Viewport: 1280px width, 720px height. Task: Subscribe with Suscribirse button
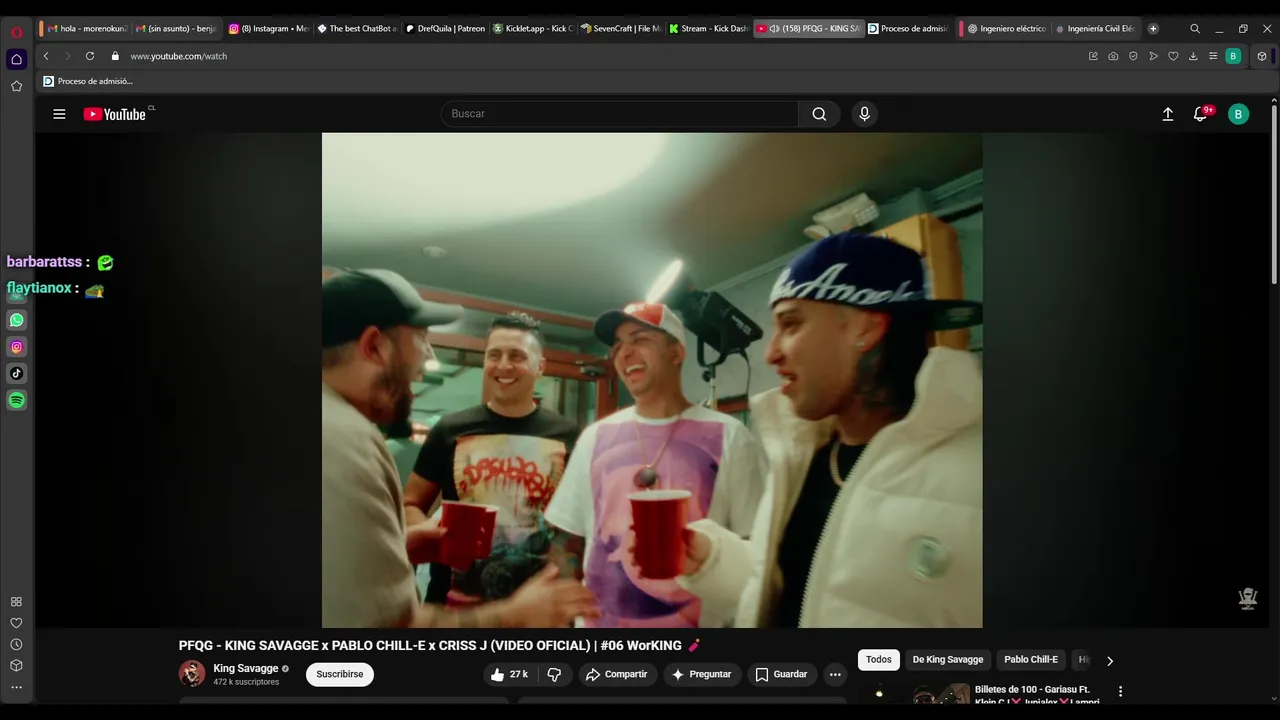click(340, 674)
